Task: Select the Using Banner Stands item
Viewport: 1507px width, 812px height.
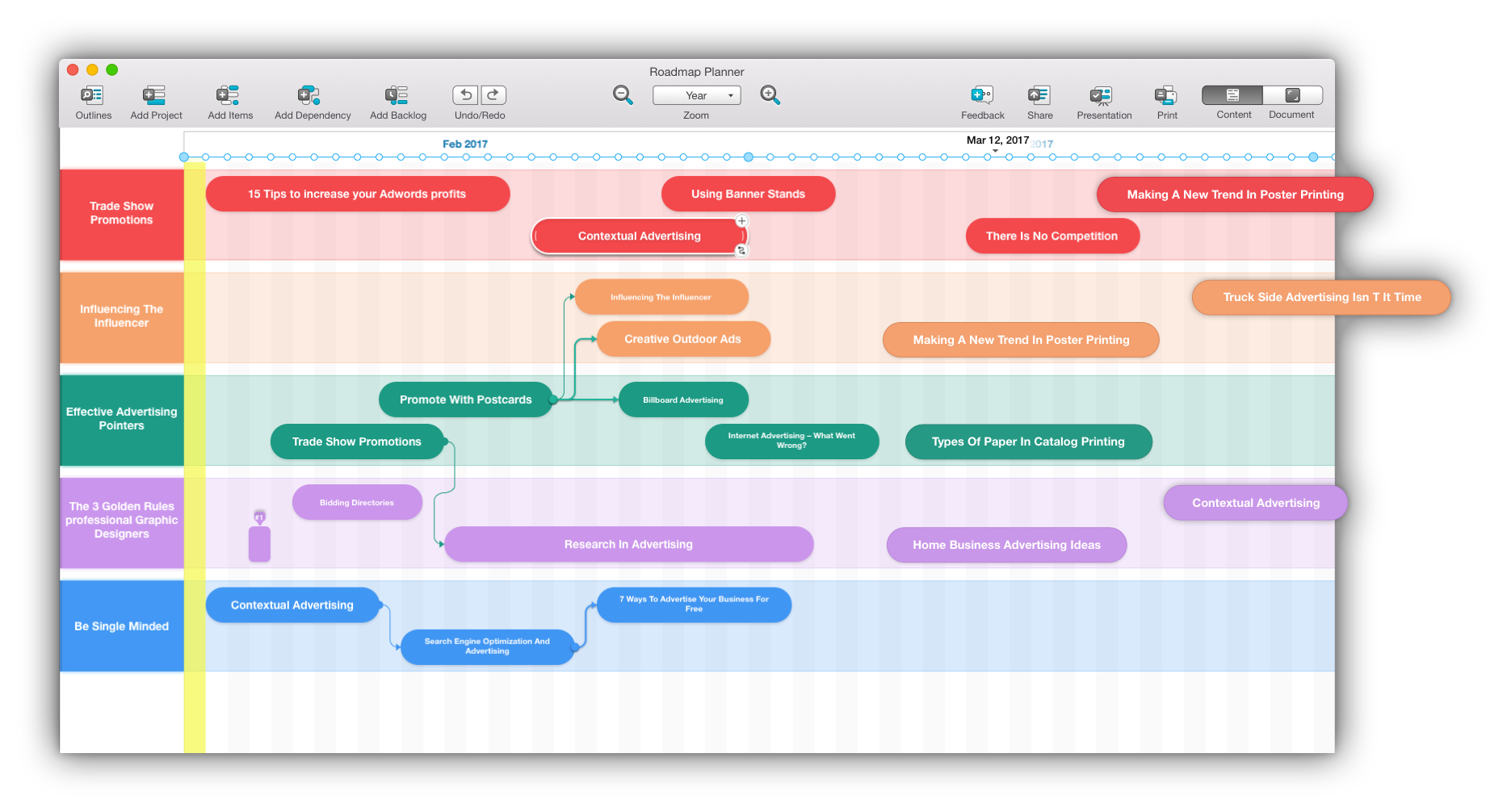Action: 748,194
